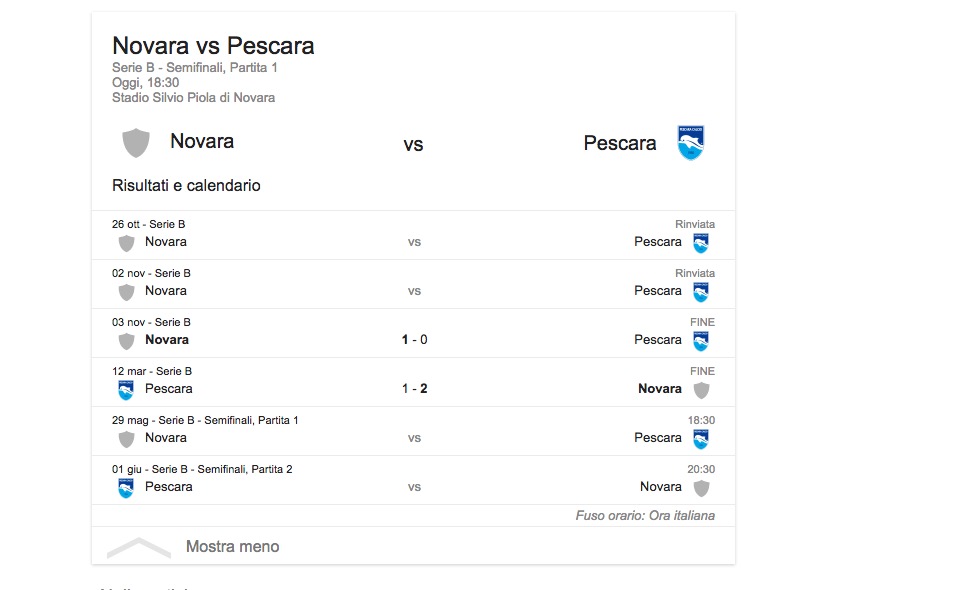Open the 26 ott Rinviata match row
This screenshot has width=960, height=590.
(x=413, y=236)
